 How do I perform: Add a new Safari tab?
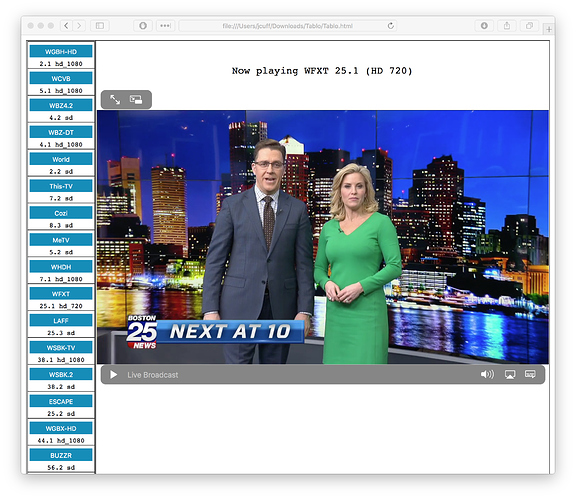tap(548, 29)
